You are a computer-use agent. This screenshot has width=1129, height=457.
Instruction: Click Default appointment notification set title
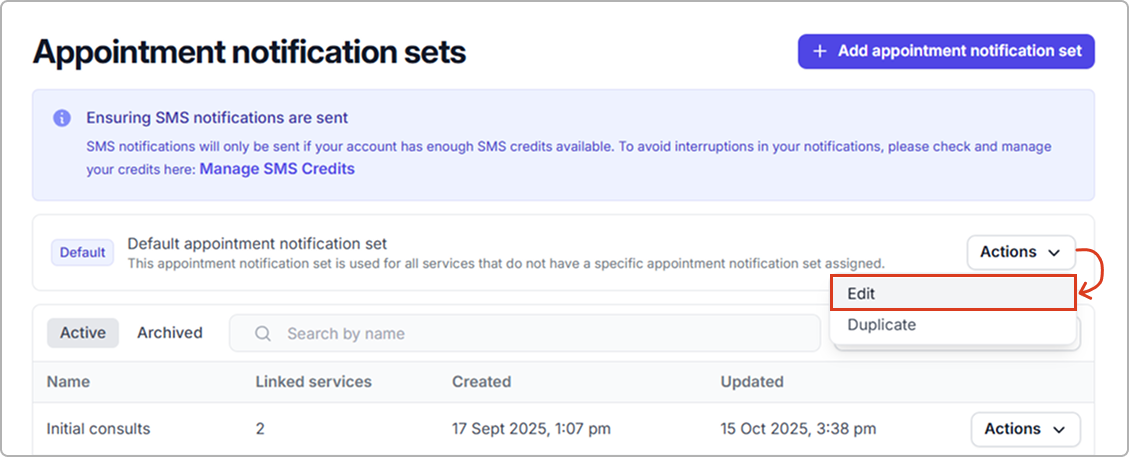coord(257,244)
